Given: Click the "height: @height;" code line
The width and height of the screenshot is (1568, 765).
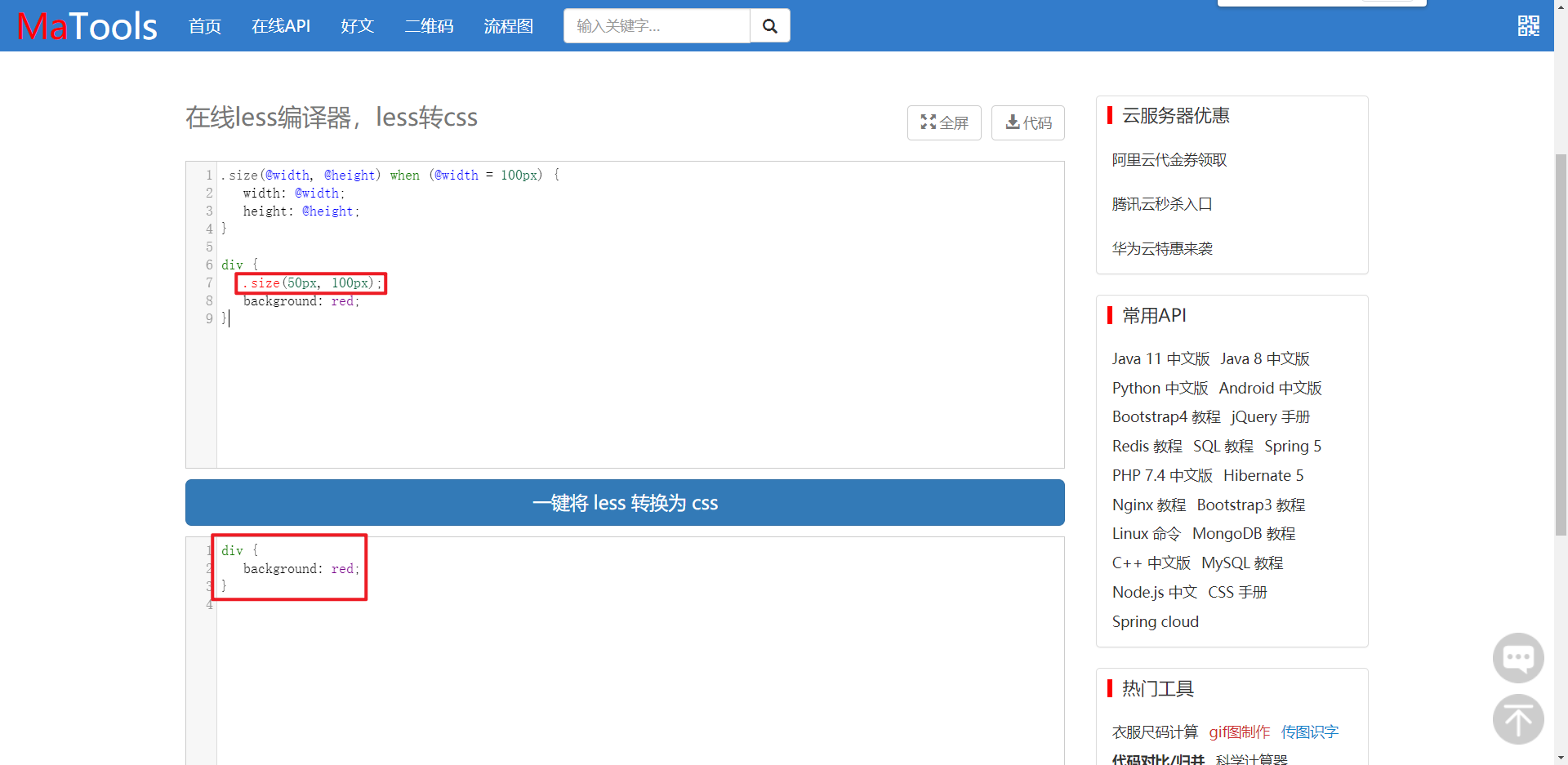Looking at the screenshot, I should tap(301, 211).
